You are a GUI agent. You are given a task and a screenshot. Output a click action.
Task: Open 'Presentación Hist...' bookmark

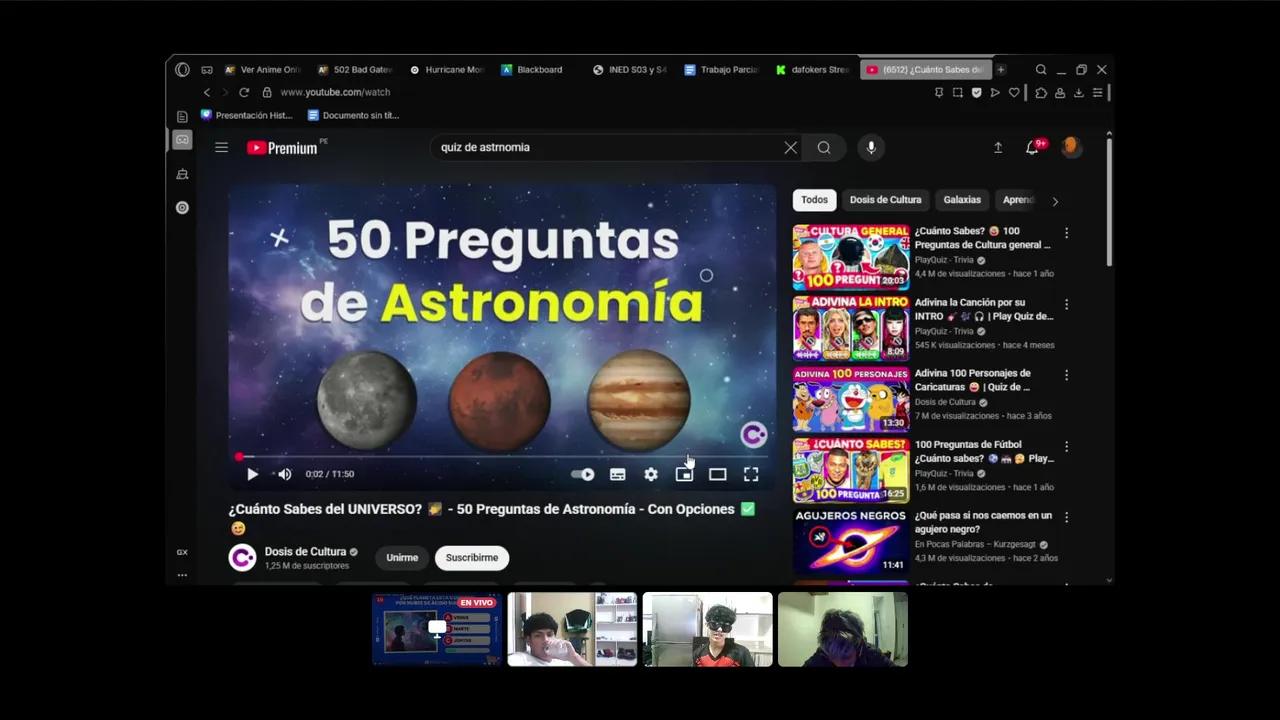coord(247,115)
